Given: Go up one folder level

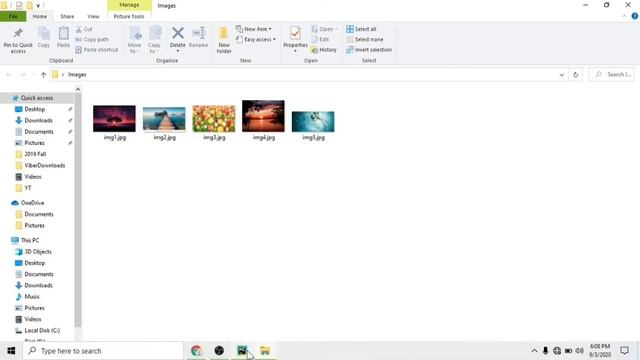Looking at the screenshot, I should (x=44, y=75).
